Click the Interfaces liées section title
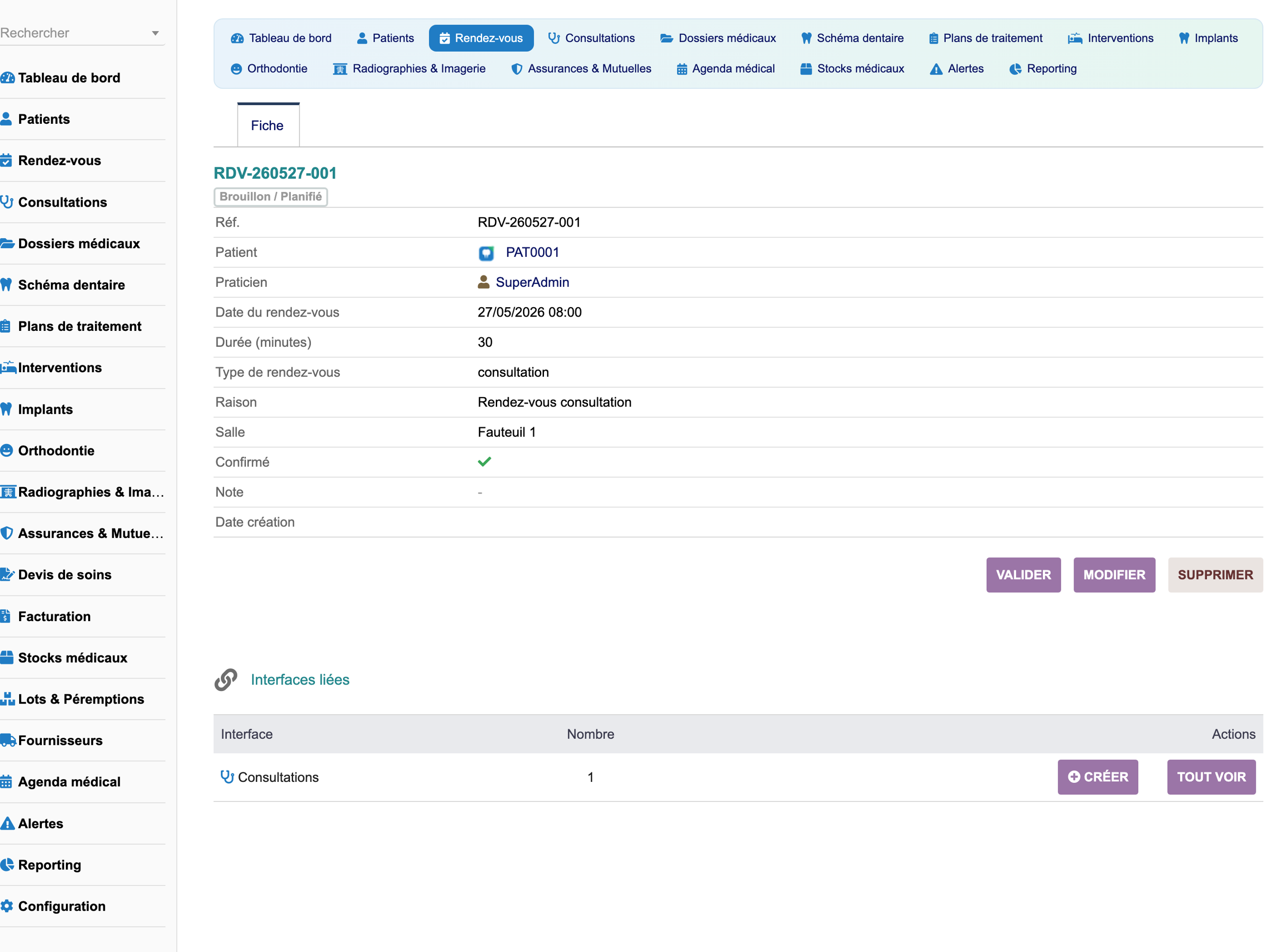Screen dimensions: 1283x952 300,680
